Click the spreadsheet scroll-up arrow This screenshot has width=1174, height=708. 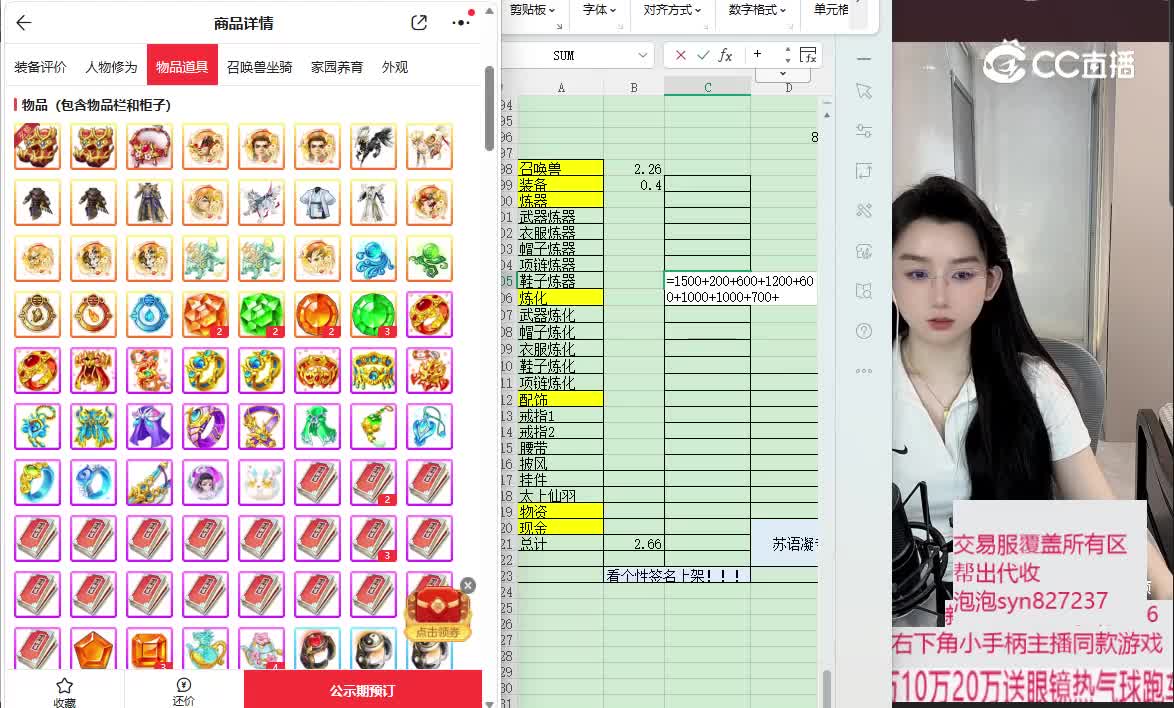(x=827, y=115)
